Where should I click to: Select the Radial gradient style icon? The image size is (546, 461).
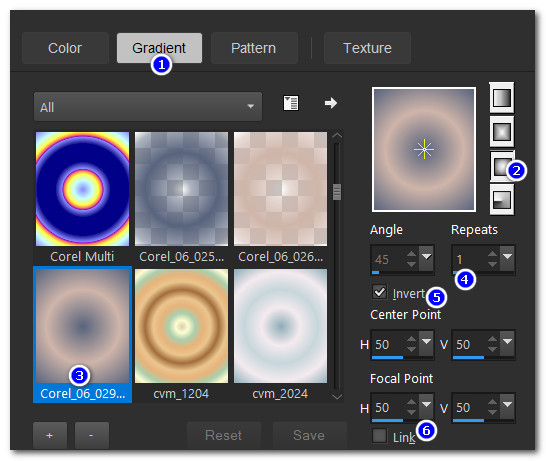tap(502, 200)
